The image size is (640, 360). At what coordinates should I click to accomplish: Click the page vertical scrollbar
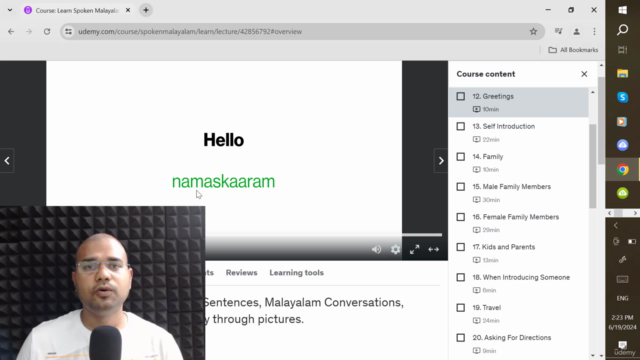point(601,120)
